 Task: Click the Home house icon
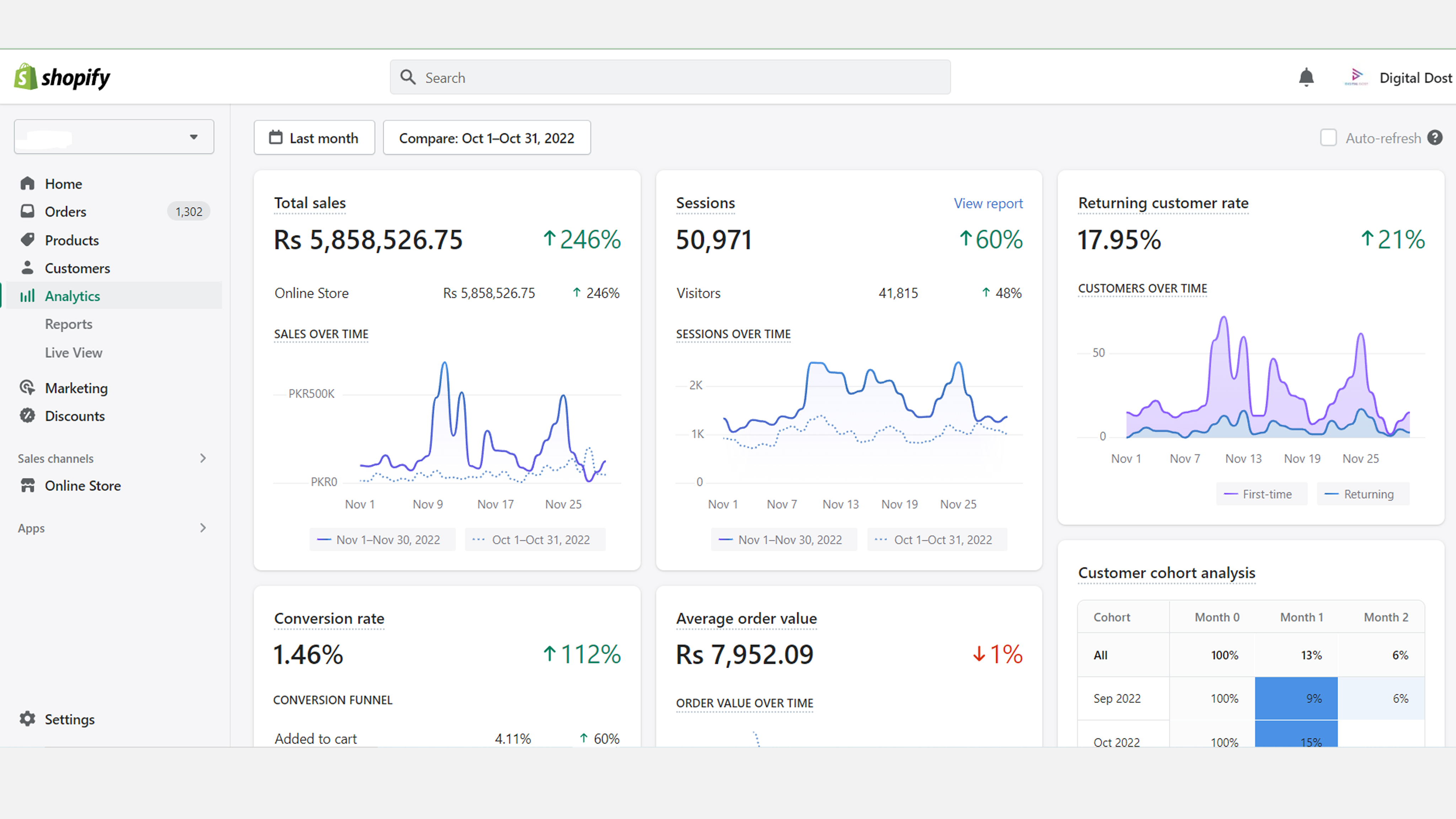(27, 183)
